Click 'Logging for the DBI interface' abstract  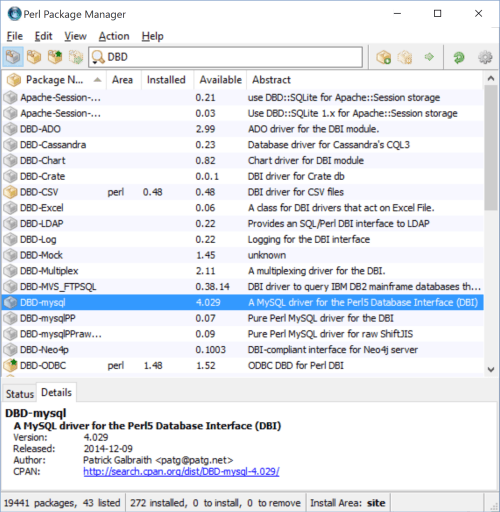[309, 239]
